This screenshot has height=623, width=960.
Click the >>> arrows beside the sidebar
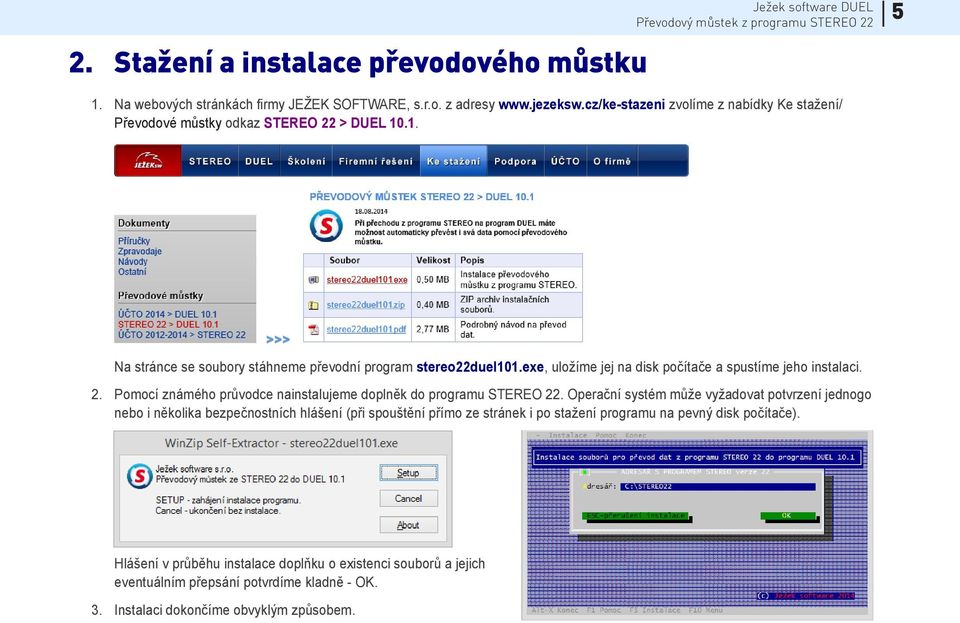[x=278, y=339]
